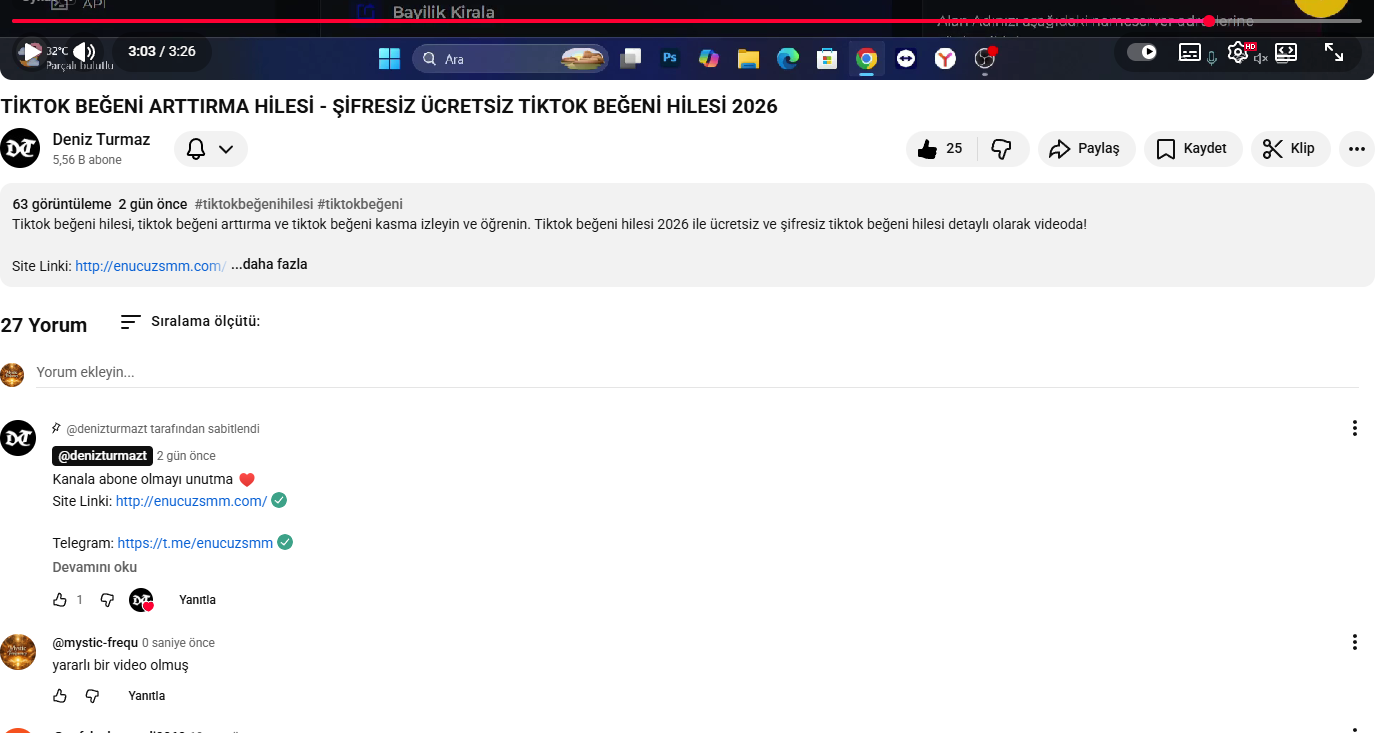Click the 5,56 B abone subscriber count
Image resolution: width=1396 pixels, height=733 pixels.
point(87,160)
